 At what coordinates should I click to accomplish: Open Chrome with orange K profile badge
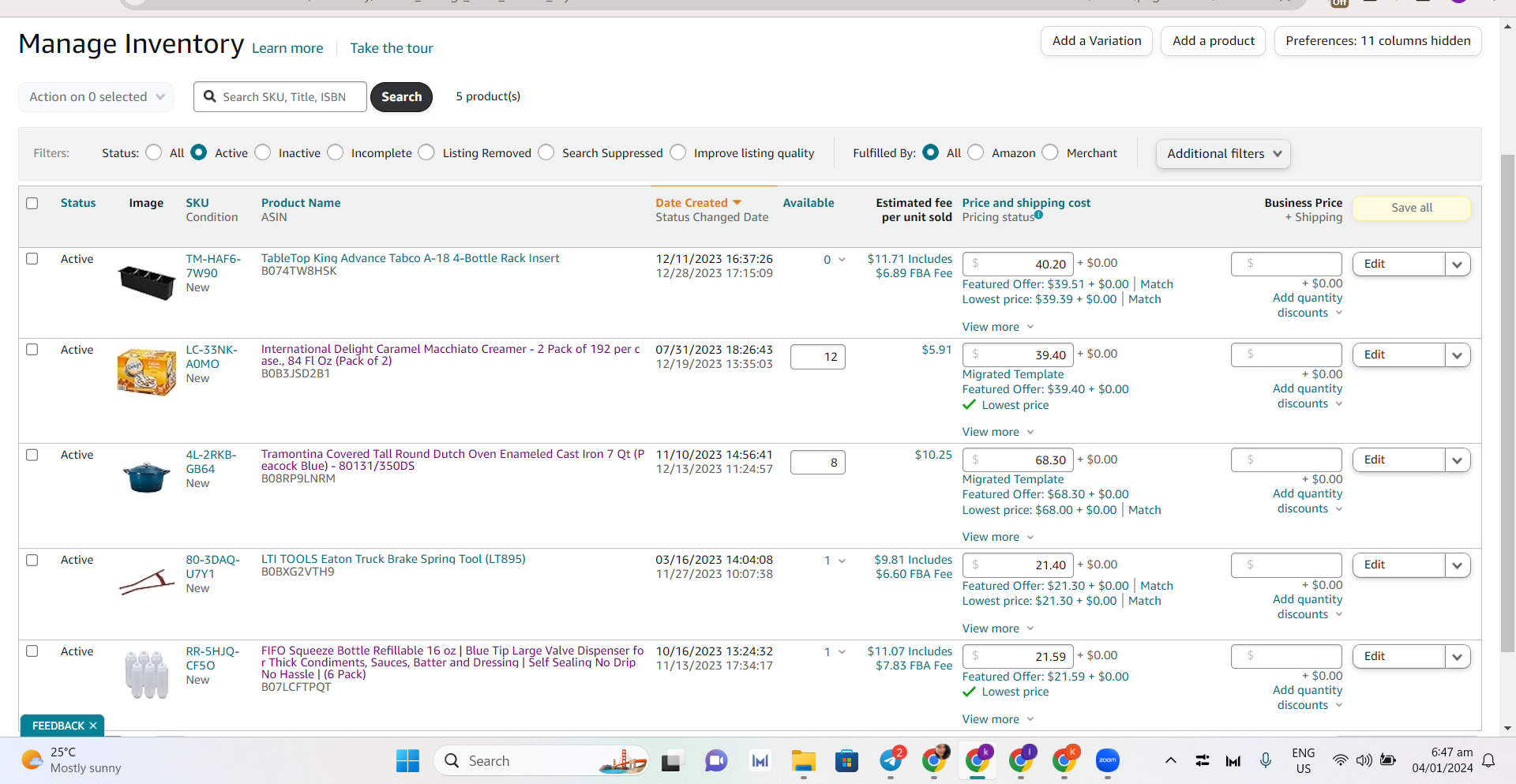click(1064, 760)
